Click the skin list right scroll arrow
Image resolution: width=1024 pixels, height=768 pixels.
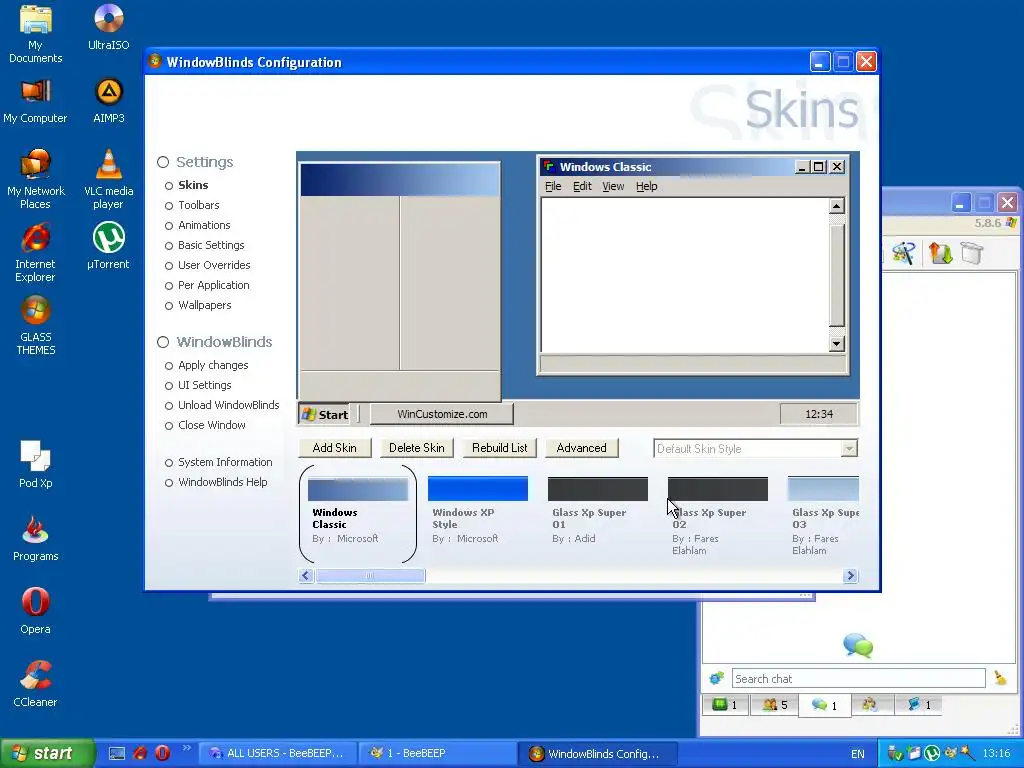click(x=850, y=576)
